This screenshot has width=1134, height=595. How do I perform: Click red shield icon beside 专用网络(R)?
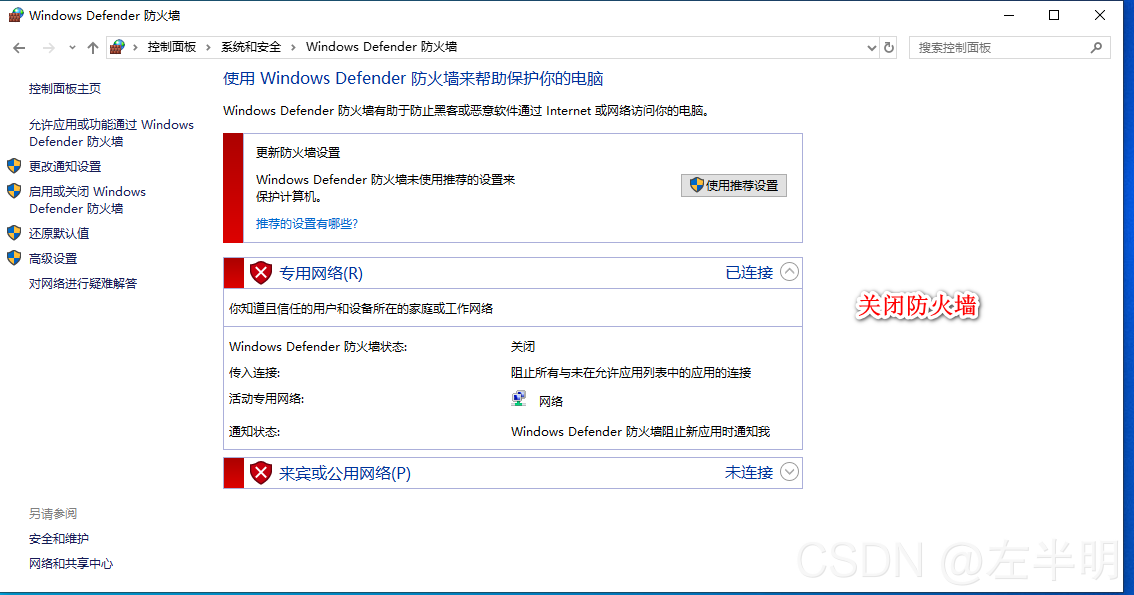[260, 273]
